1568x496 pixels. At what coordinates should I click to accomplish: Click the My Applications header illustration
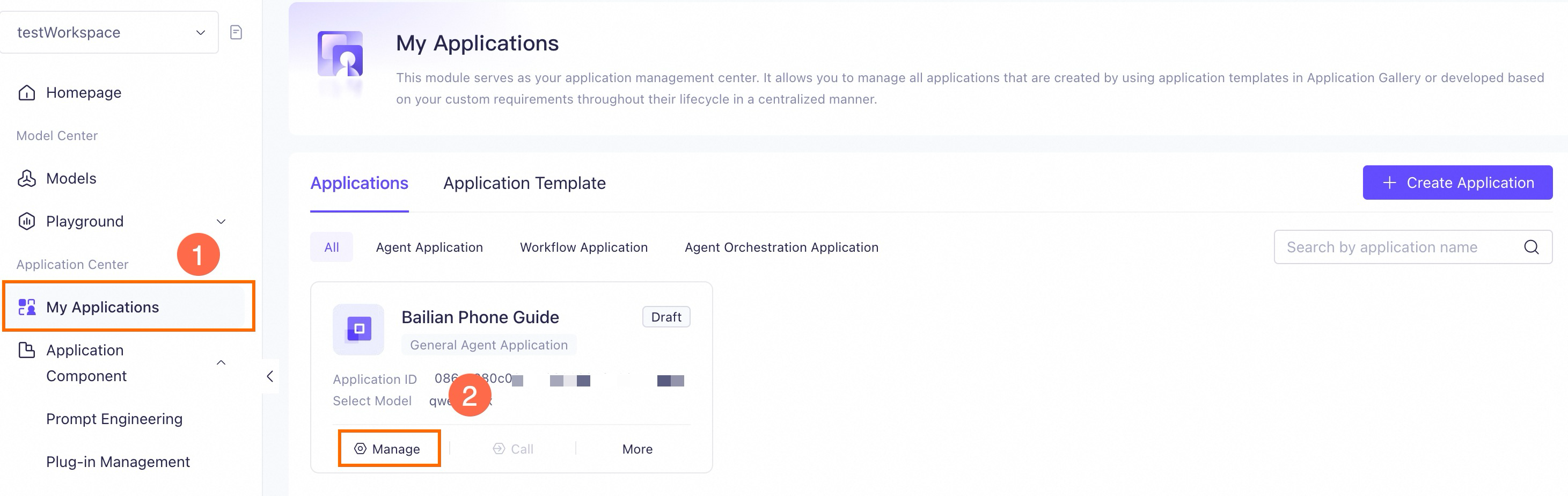pos(340,55)
